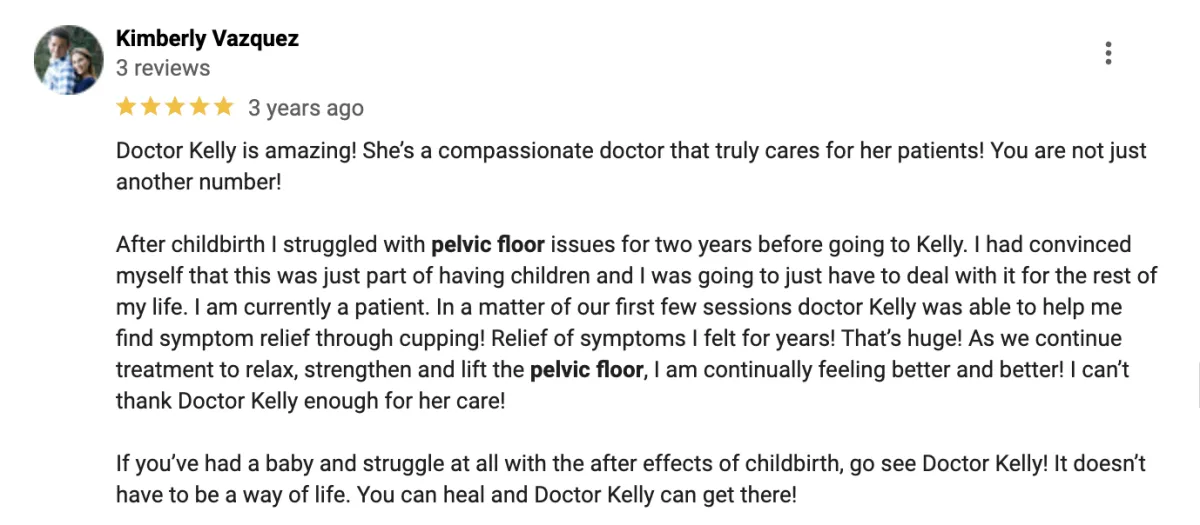Screen dimensions: 1200x525
Task: Click the "3 years ago" timestamp
Action: 306,108
